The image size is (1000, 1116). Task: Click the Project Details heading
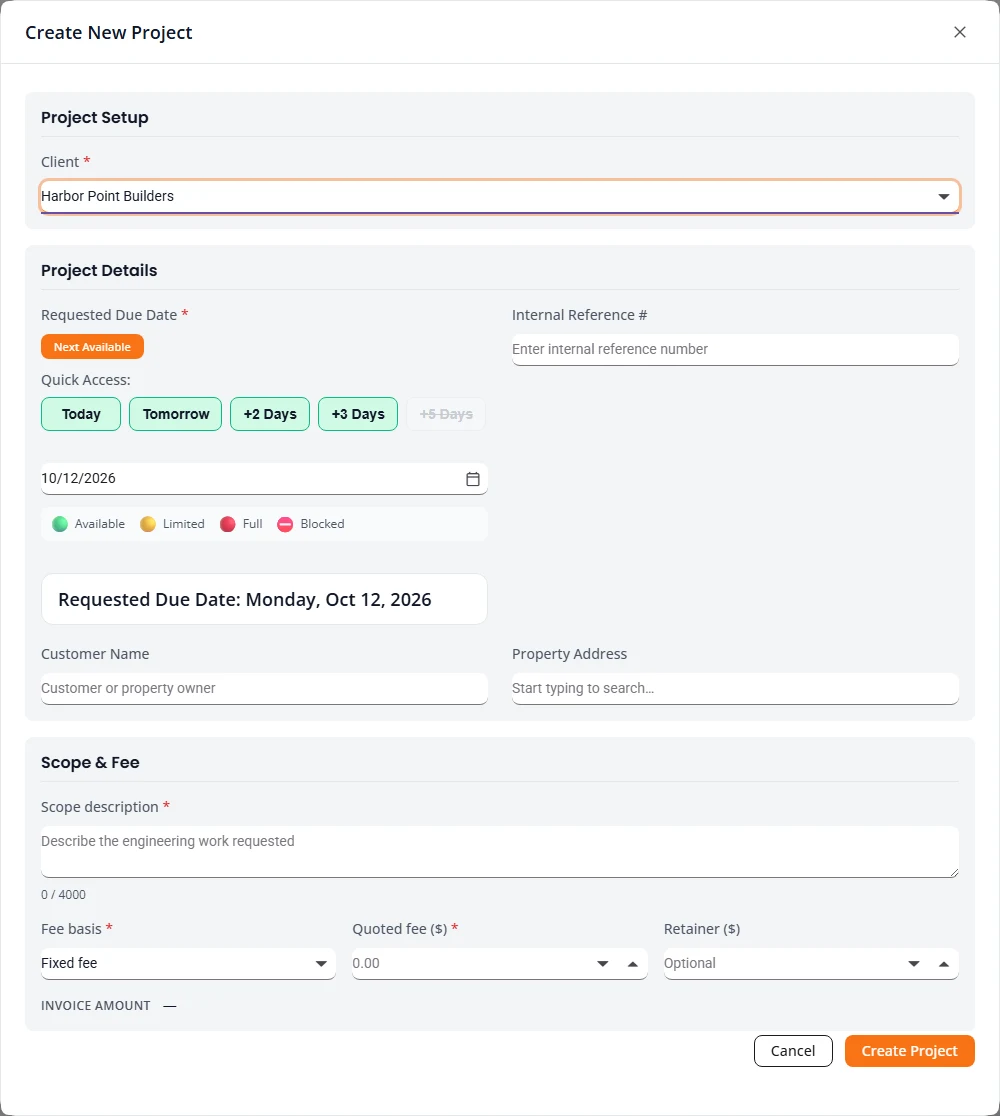99,270
